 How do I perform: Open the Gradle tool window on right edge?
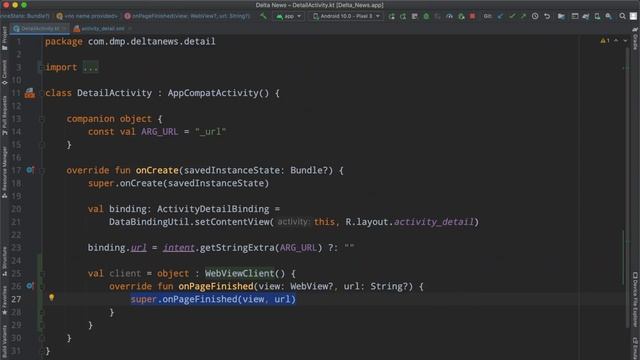pyautogui.click(x=635, y=39)
